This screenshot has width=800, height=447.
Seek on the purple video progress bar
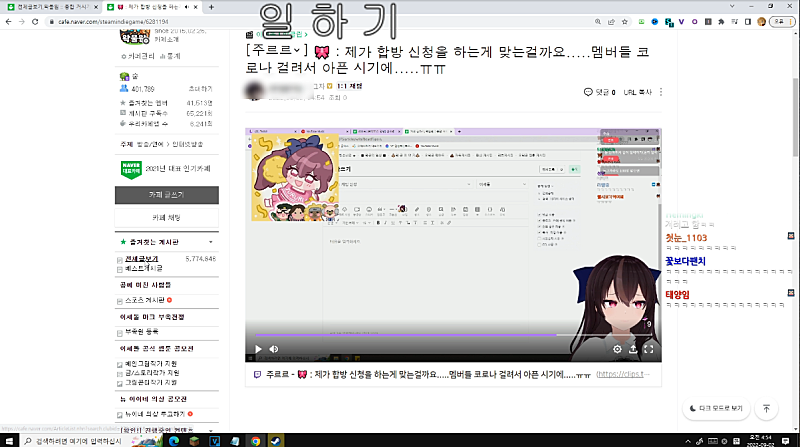453,335
